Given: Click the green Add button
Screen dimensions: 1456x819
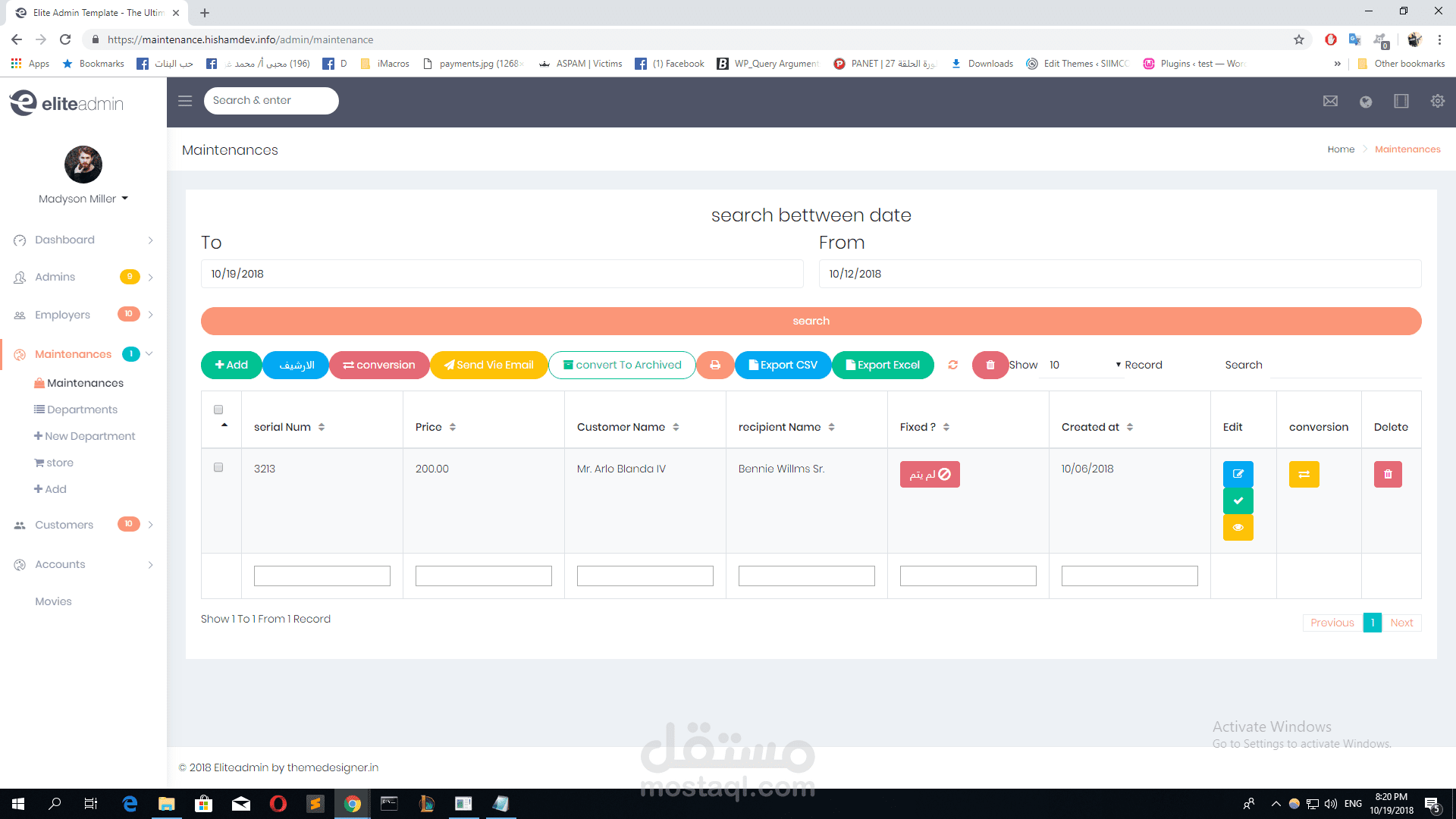Looking at the screenshot, I should coord(231,365).
